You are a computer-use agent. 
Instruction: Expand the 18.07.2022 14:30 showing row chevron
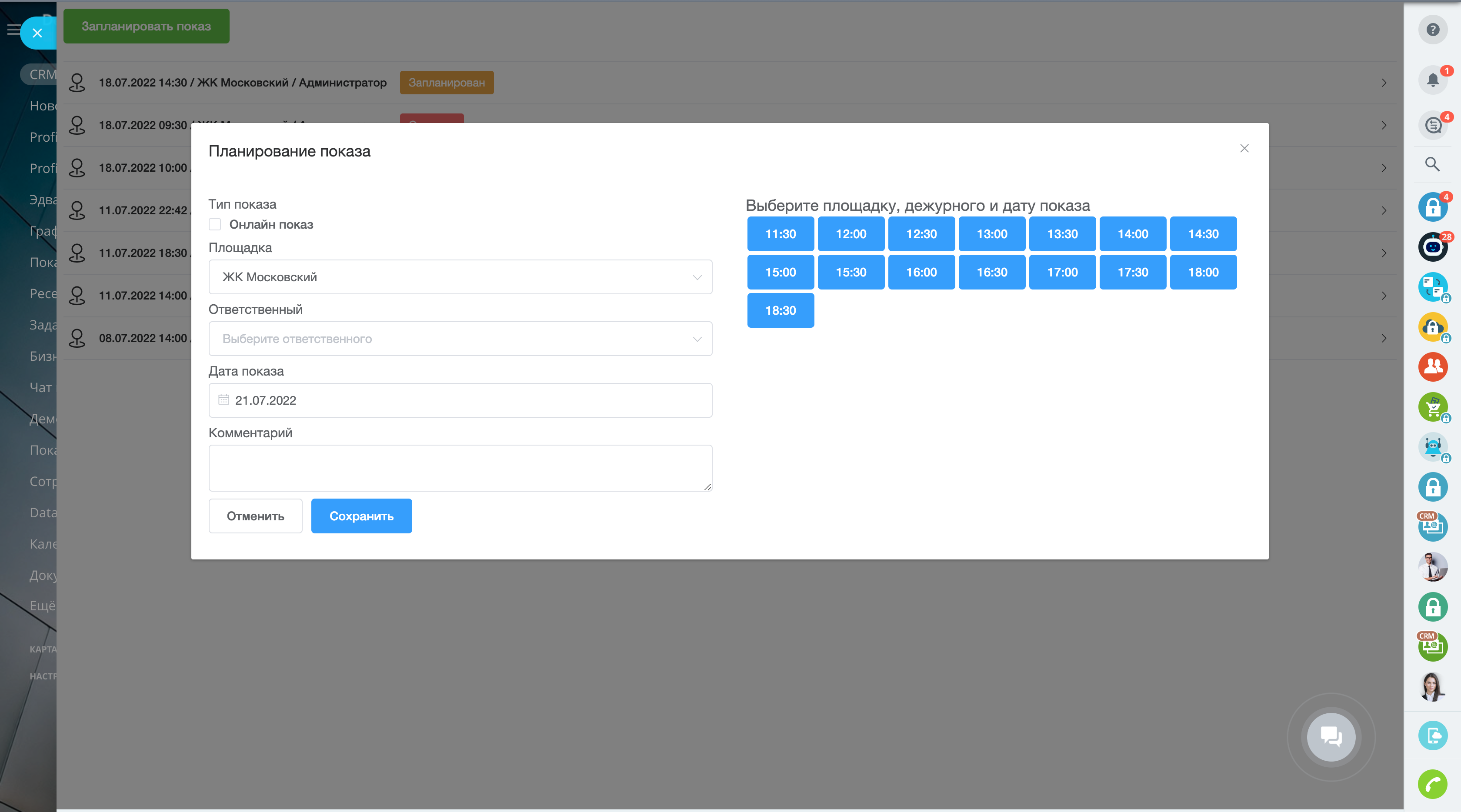[1384, 83]
